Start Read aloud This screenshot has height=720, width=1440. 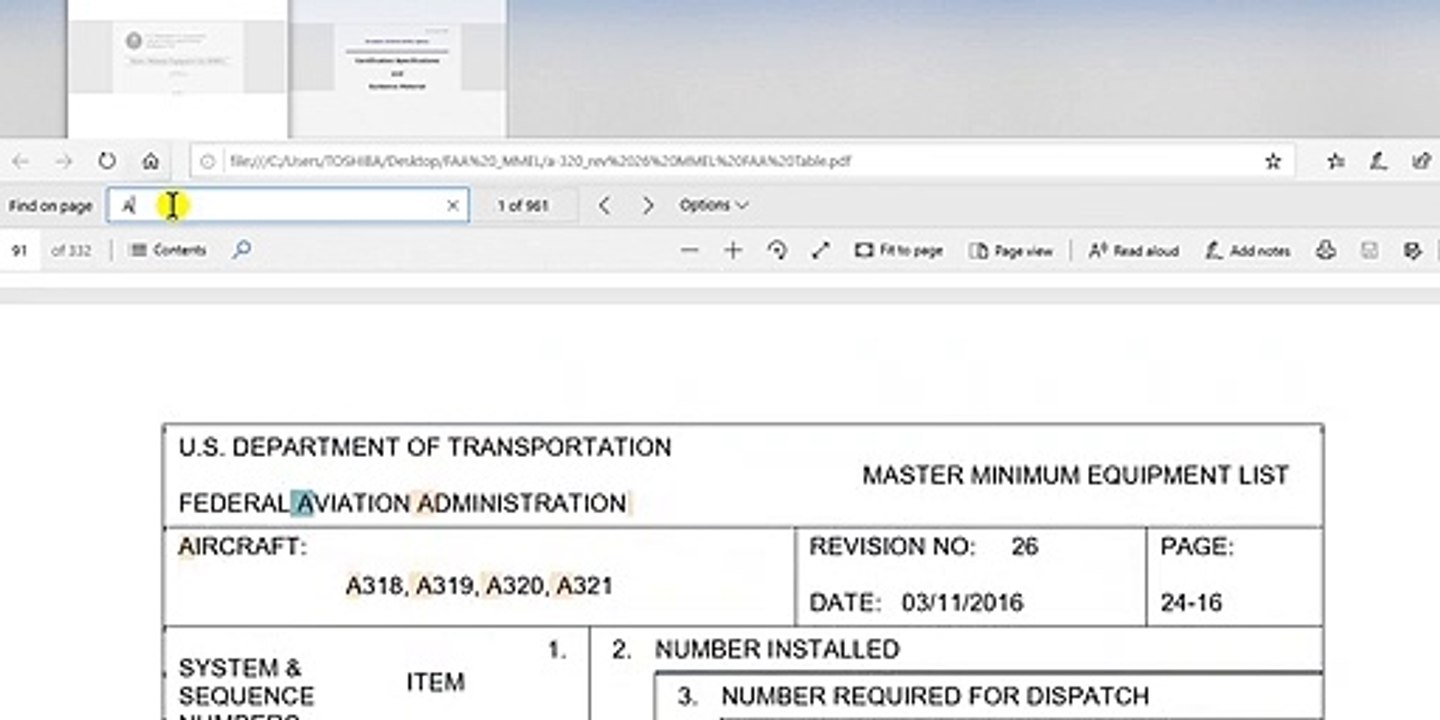point(1133,251)
